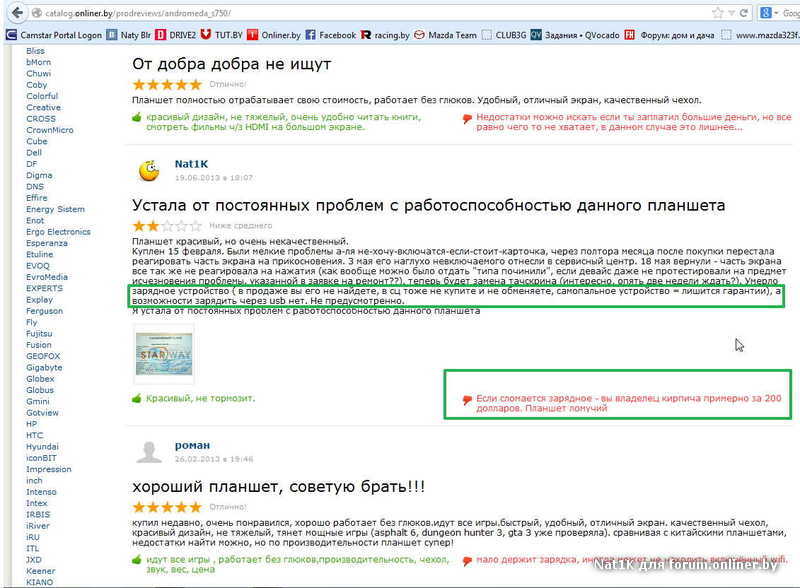Screen dimensions: 800x588
Task: Pick the GEOFOX brand link
Action: coord(43,356)
